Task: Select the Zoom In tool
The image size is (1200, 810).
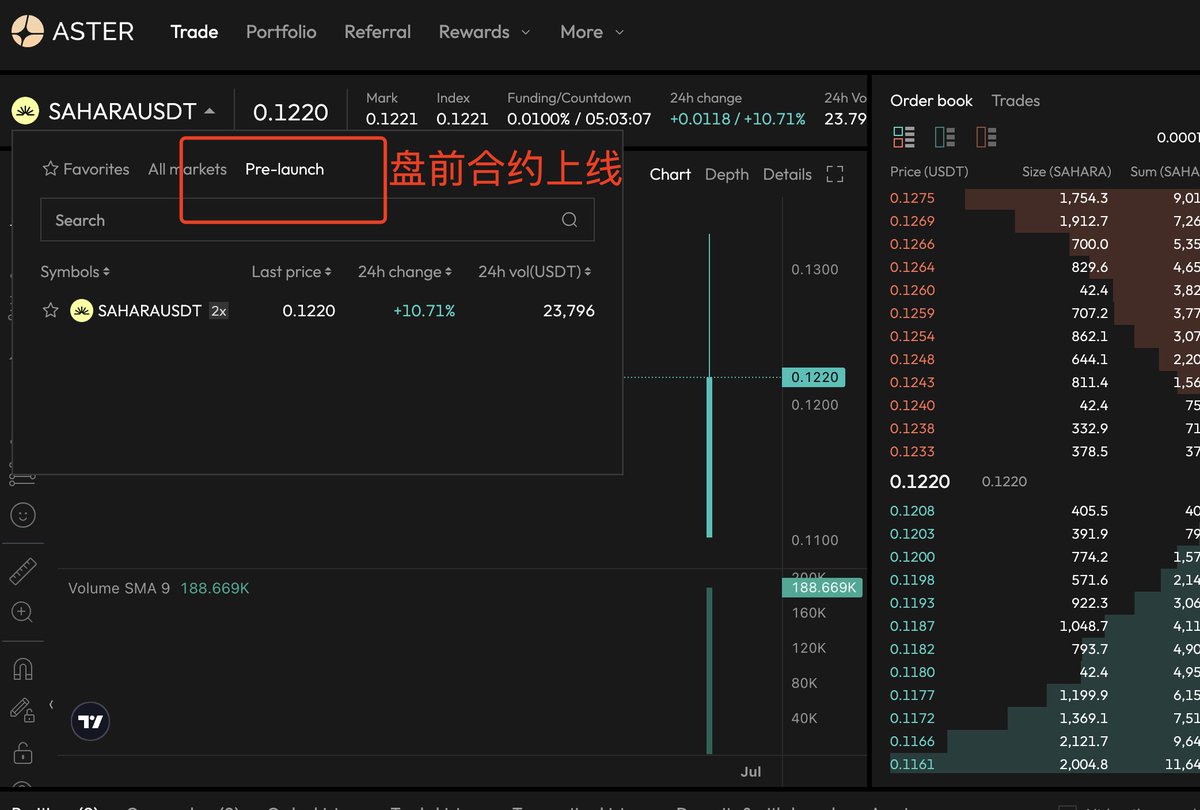Action: (x=22, y=611)
